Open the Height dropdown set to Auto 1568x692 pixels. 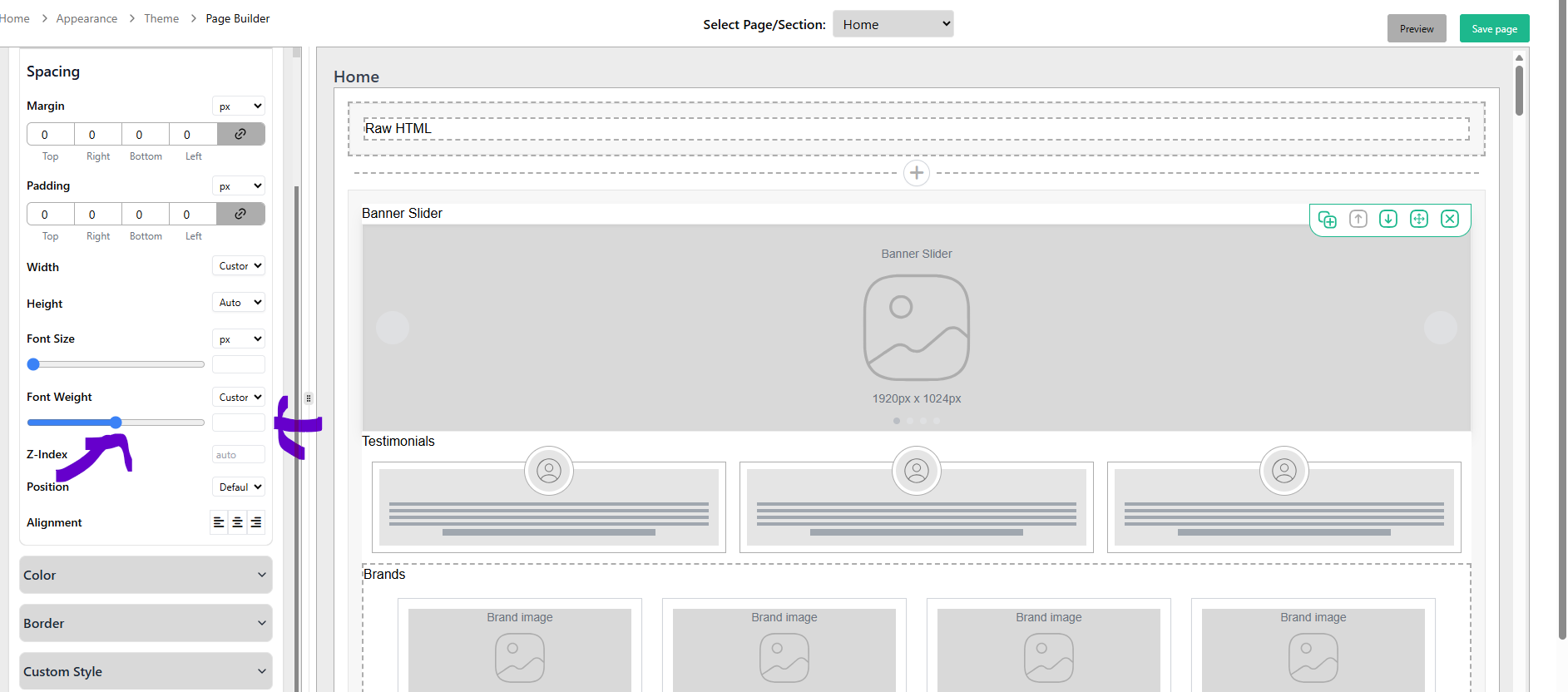pyautogui.click(x=239, y=303)
